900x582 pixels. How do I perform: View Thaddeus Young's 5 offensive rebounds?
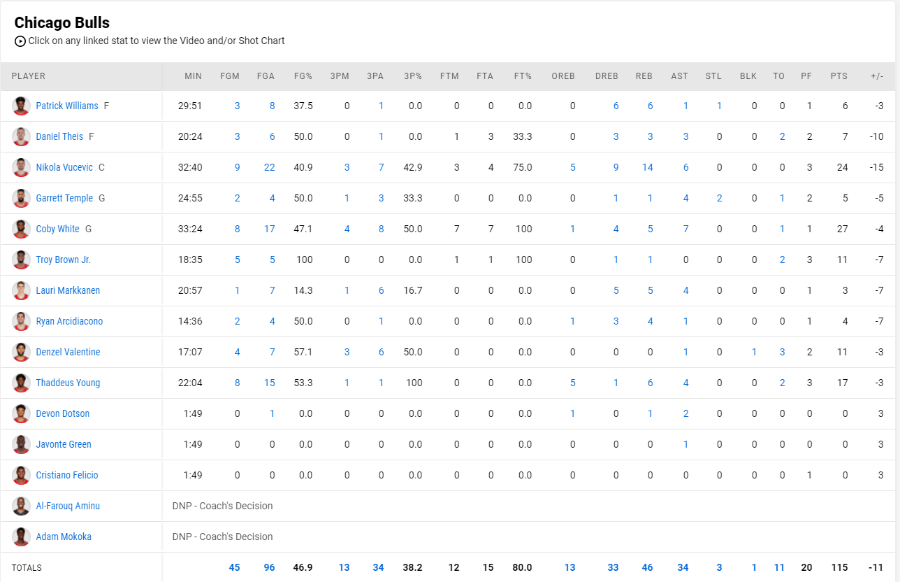572,383
